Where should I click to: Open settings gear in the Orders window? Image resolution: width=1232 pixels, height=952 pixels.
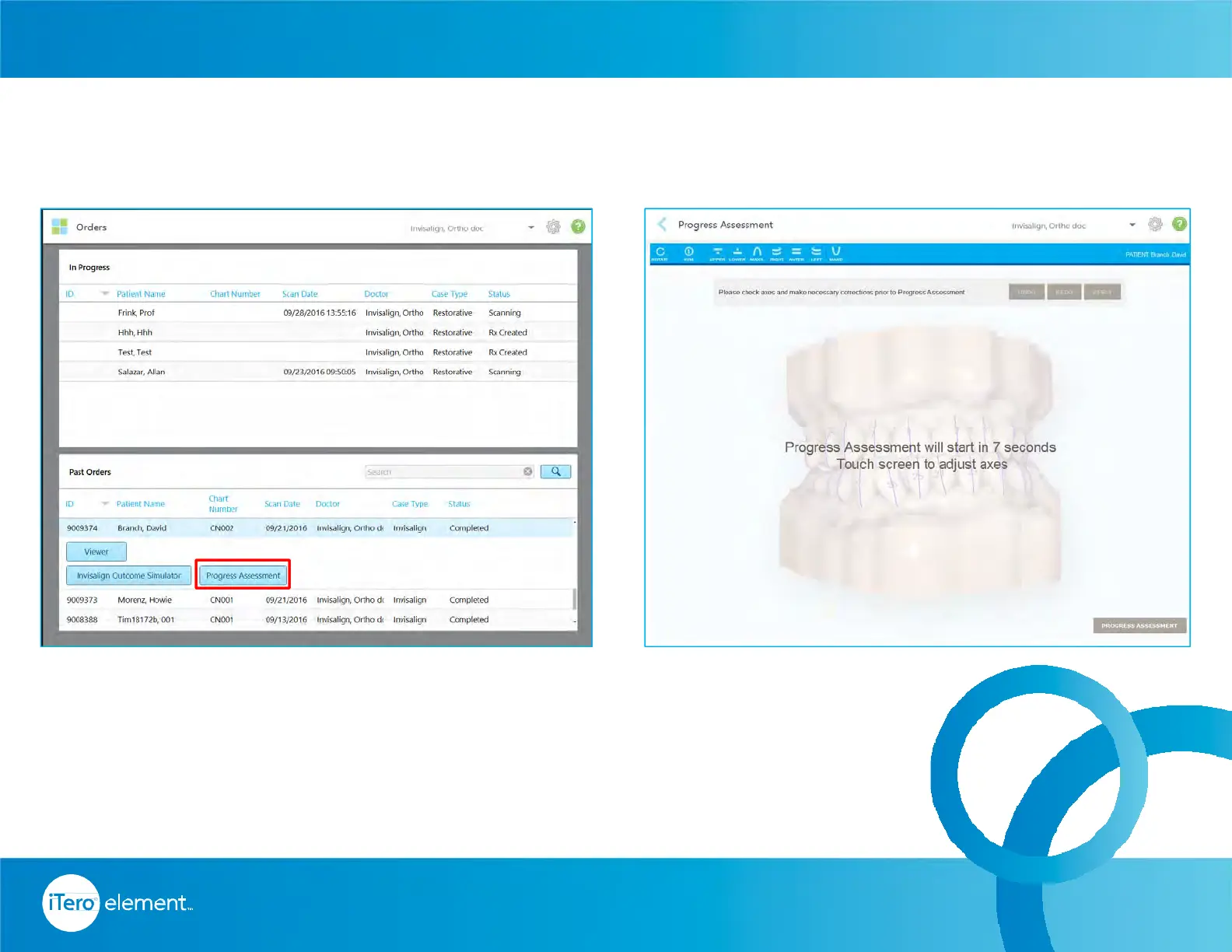(x=553, y=226)
